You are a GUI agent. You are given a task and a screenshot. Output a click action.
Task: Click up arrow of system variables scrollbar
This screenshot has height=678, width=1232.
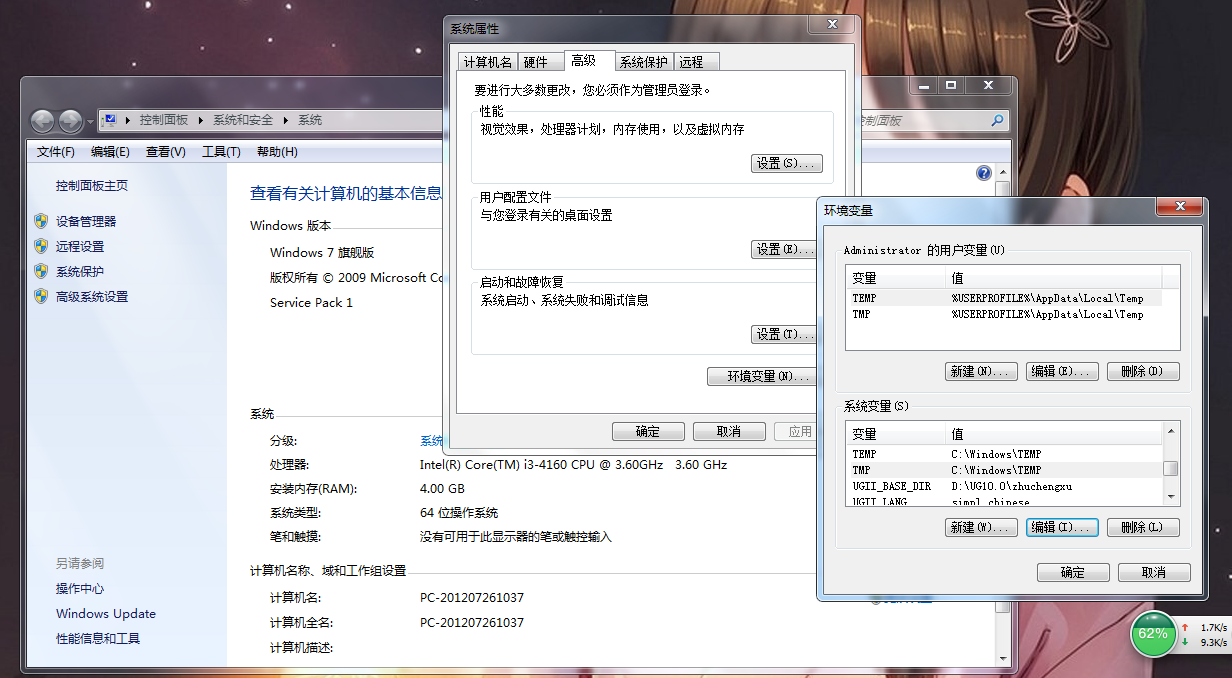(1171, 432)
